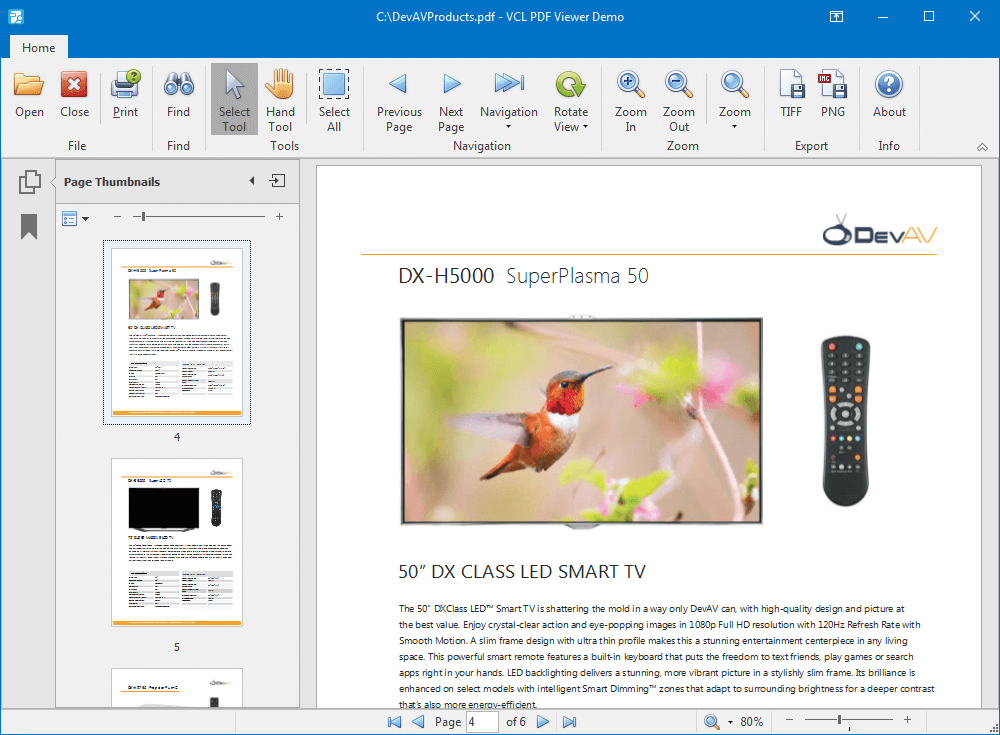Viewport: 1000px width, 735px height.
Task: Open the Find binoculars tool
Action: click(x=179, y=96)
